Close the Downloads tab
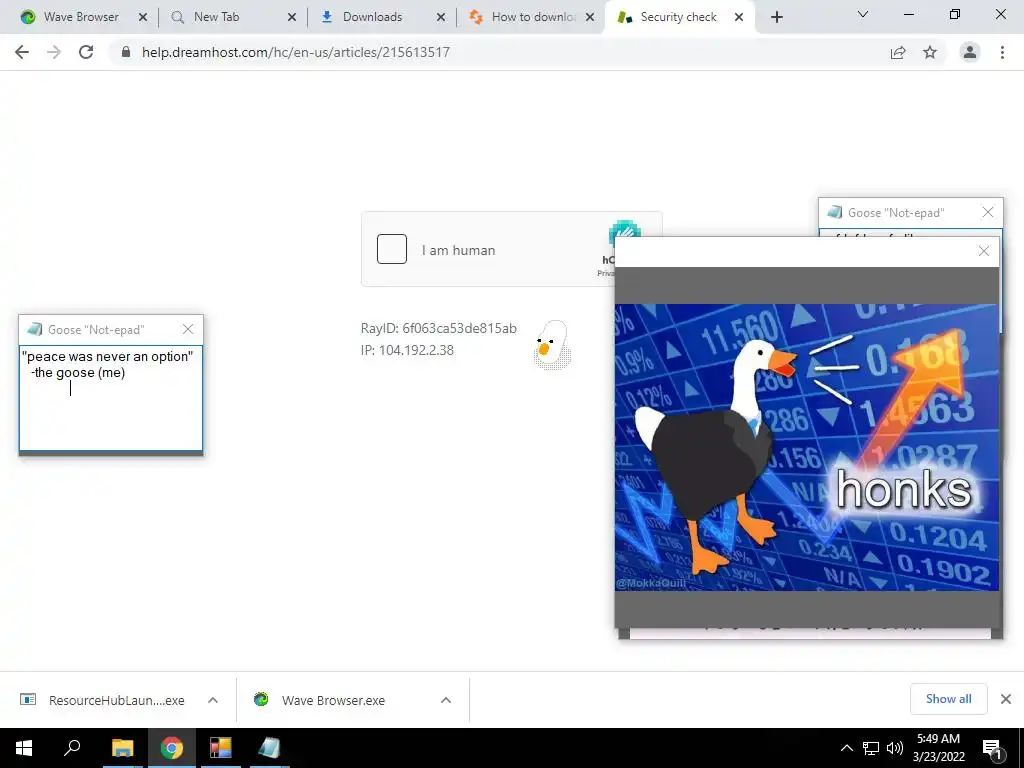Image resolution: width=1024 pixels, height=768 pixels. 441,18
